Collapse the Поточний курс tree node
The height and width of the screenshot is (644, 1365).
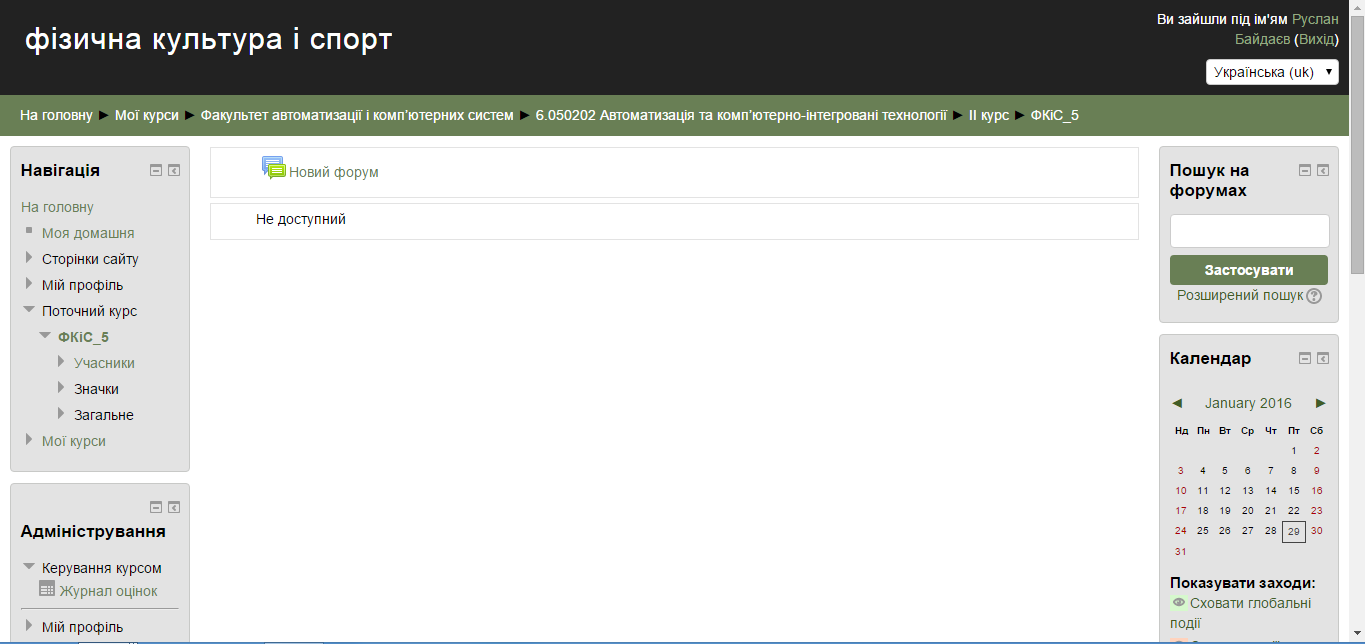[29, 310]
